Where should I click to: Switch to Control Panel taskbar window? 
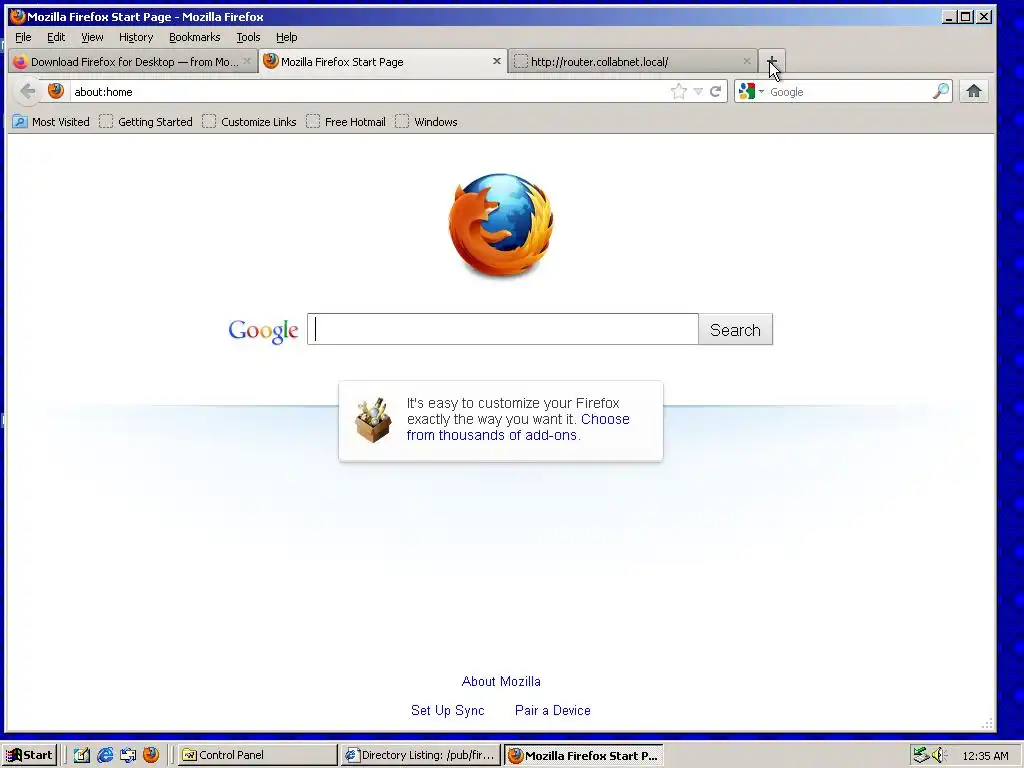click(257, 755)
